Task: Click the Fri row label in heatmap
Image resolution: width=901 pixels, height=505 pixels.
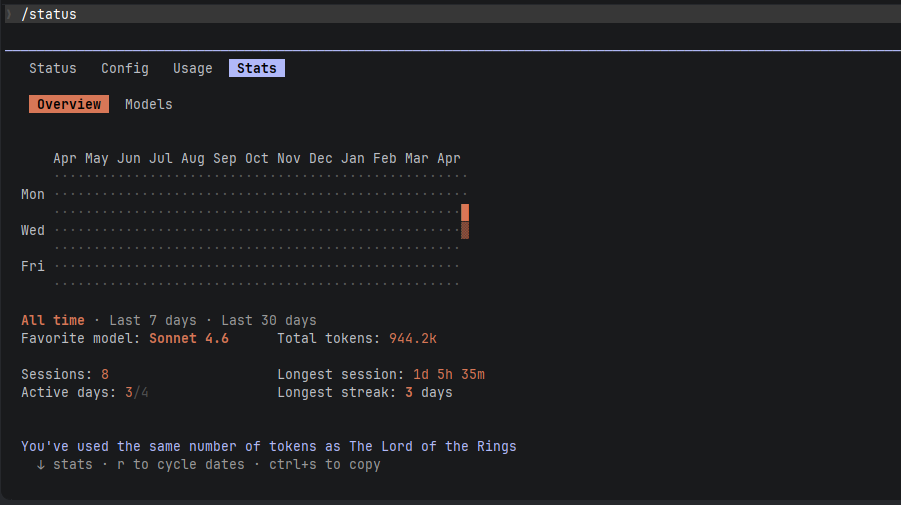Action: point(33,266)
